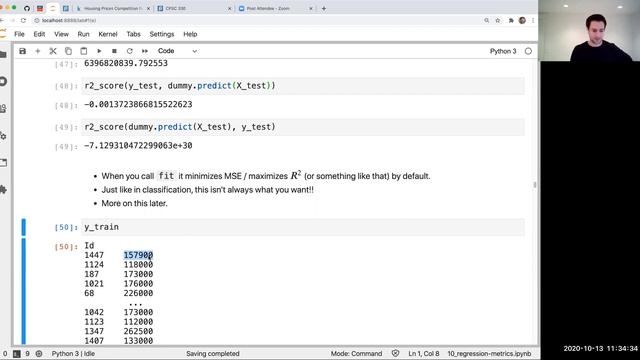Open the running kernels sidebar icon
Viewport: 640px width, 360px height.
click(x=3, y=81)
